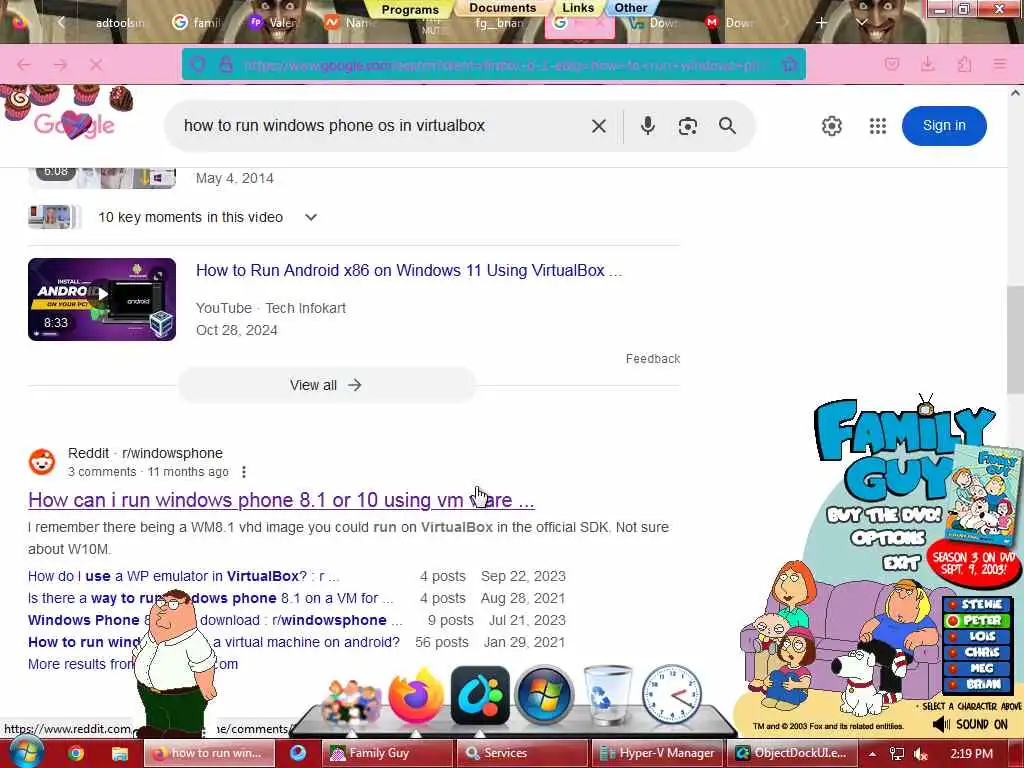Click the scrollbar up arrow
Image resolution: width=1024 pixels, height=768 pixels.
tap(1015, 93)
